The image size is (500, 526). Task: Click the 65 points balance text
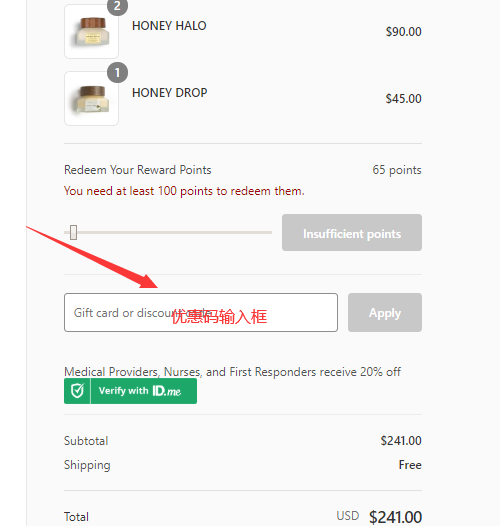point(397,170)
